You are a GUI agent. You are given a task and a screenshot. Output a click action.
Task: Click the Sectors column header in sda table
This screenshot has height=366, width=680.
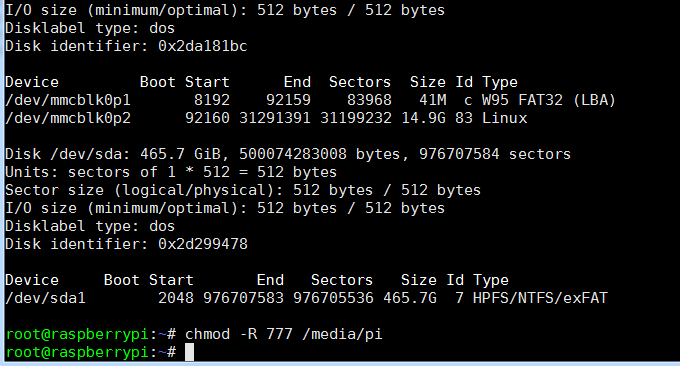click(x=342, y=280)
